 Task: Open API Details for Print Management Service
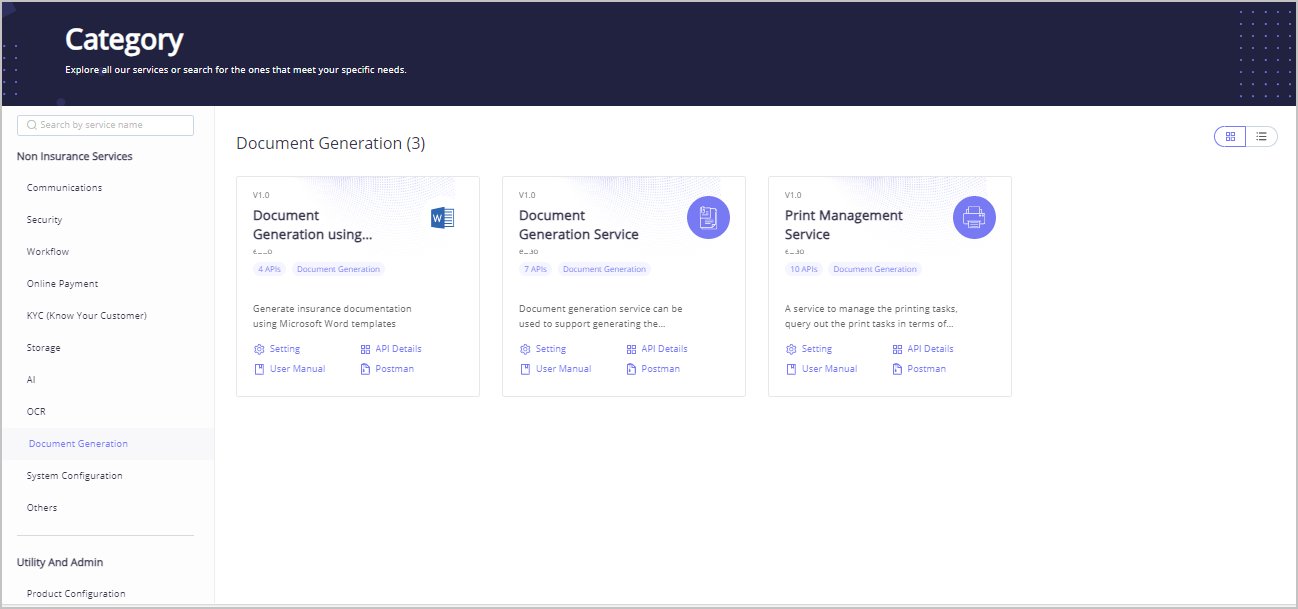(930, 349)
